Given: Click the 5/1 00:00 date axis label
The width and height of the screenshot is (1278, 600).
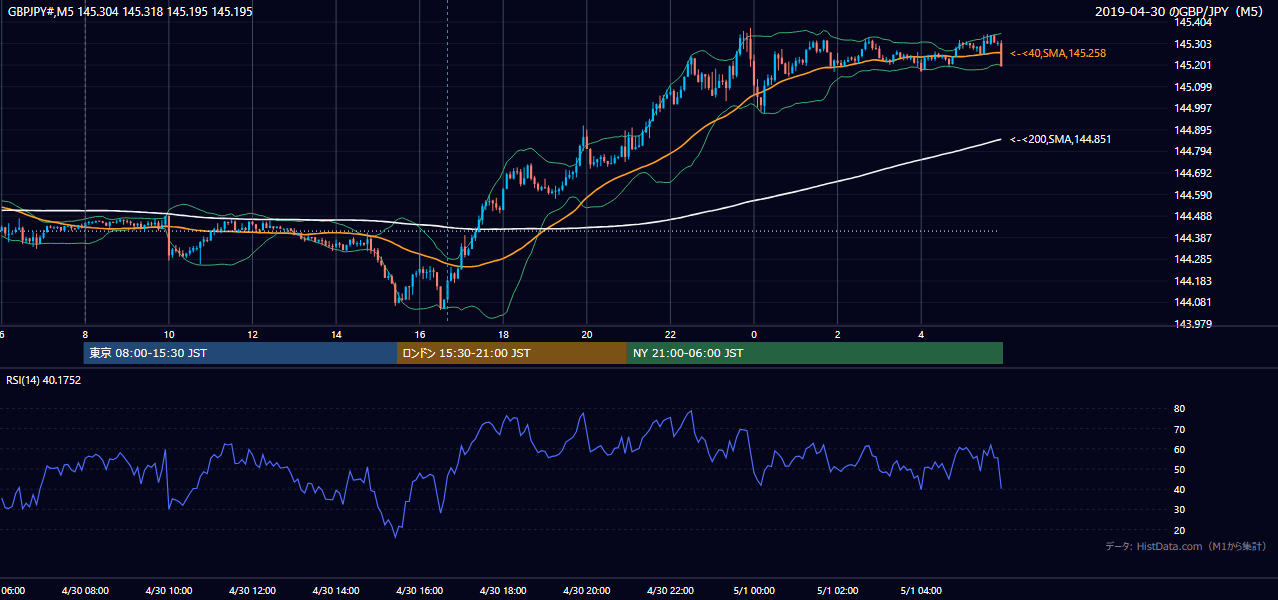Looking at the screenshot, I should (754, 591).
